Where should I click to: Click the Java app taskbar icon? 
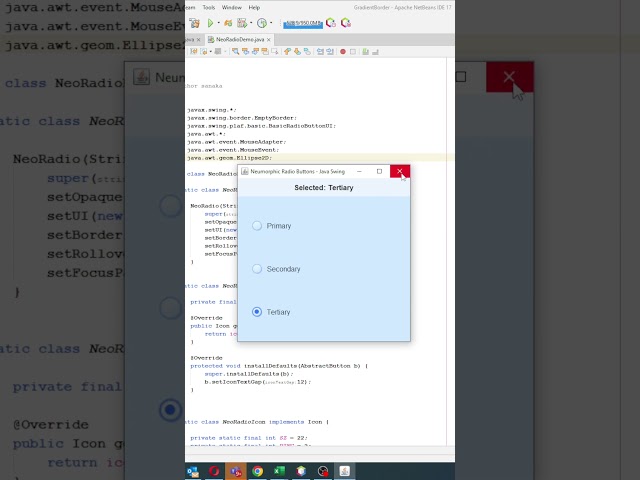344,471
